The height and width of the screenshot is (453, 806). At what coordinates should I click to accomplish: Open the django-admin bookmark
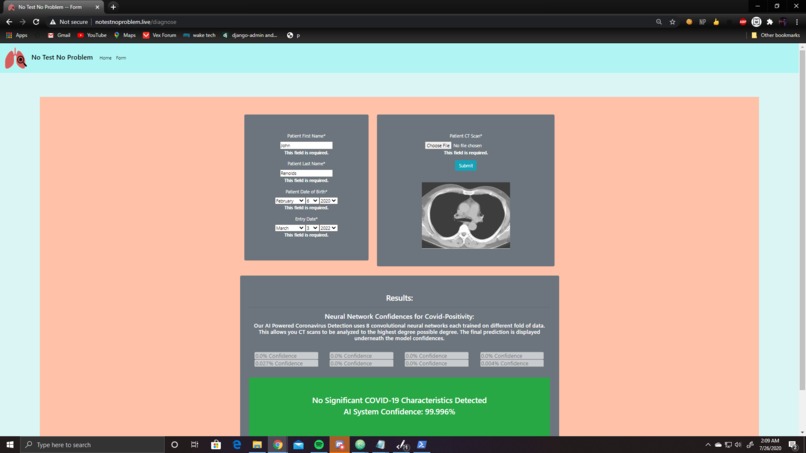[250, 35]
